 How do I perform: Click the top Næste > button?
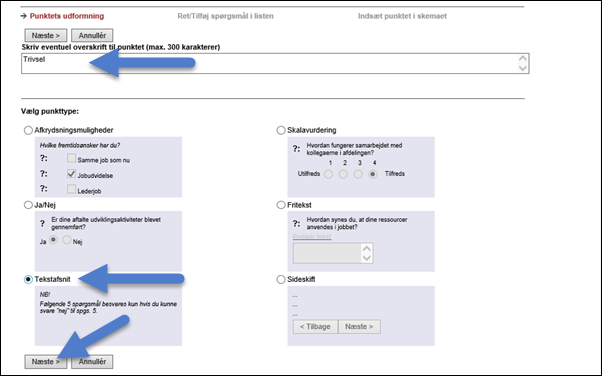pos(46,35)
